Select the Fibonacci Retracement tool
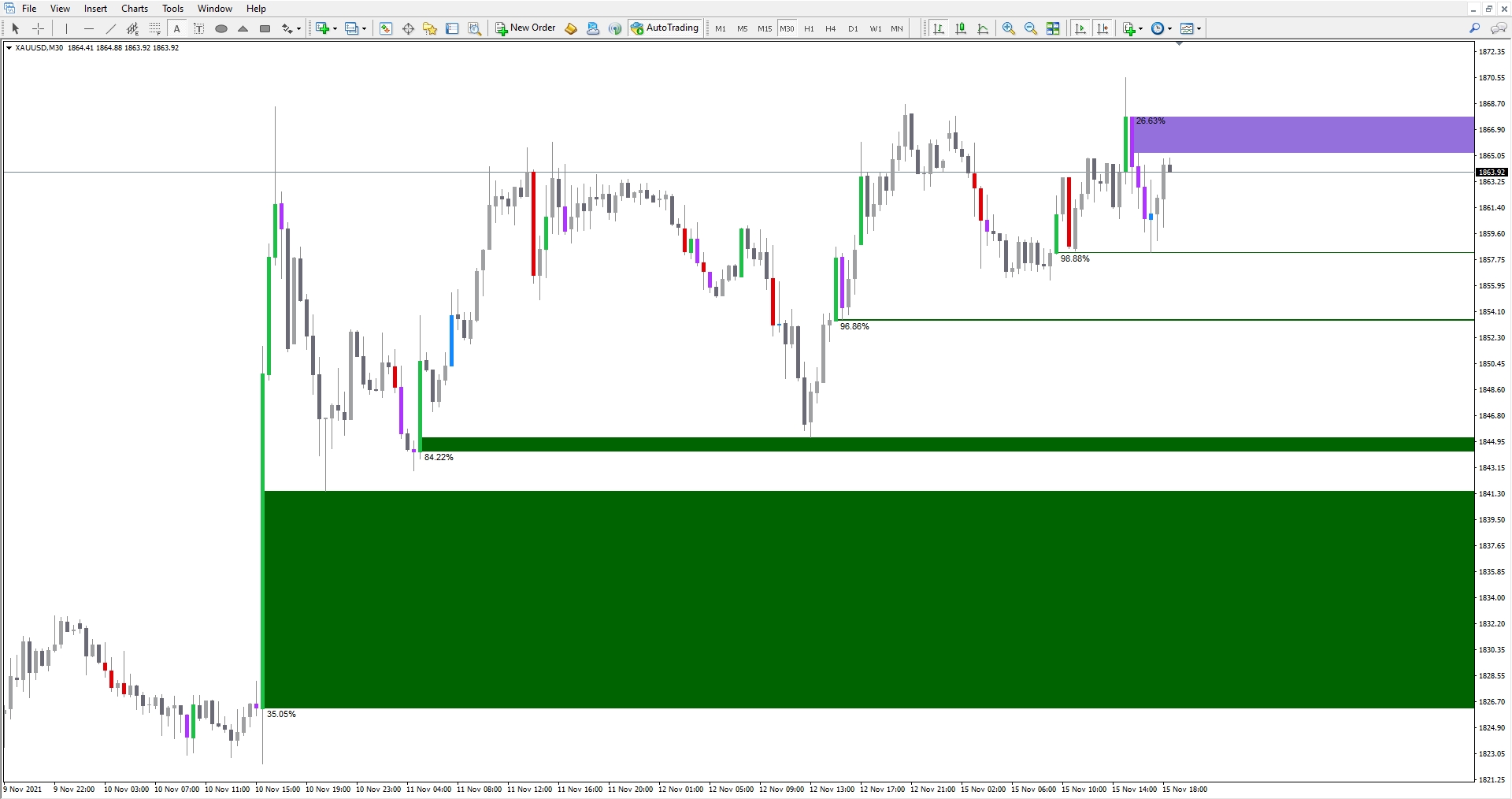 click(x=155, y=28)
